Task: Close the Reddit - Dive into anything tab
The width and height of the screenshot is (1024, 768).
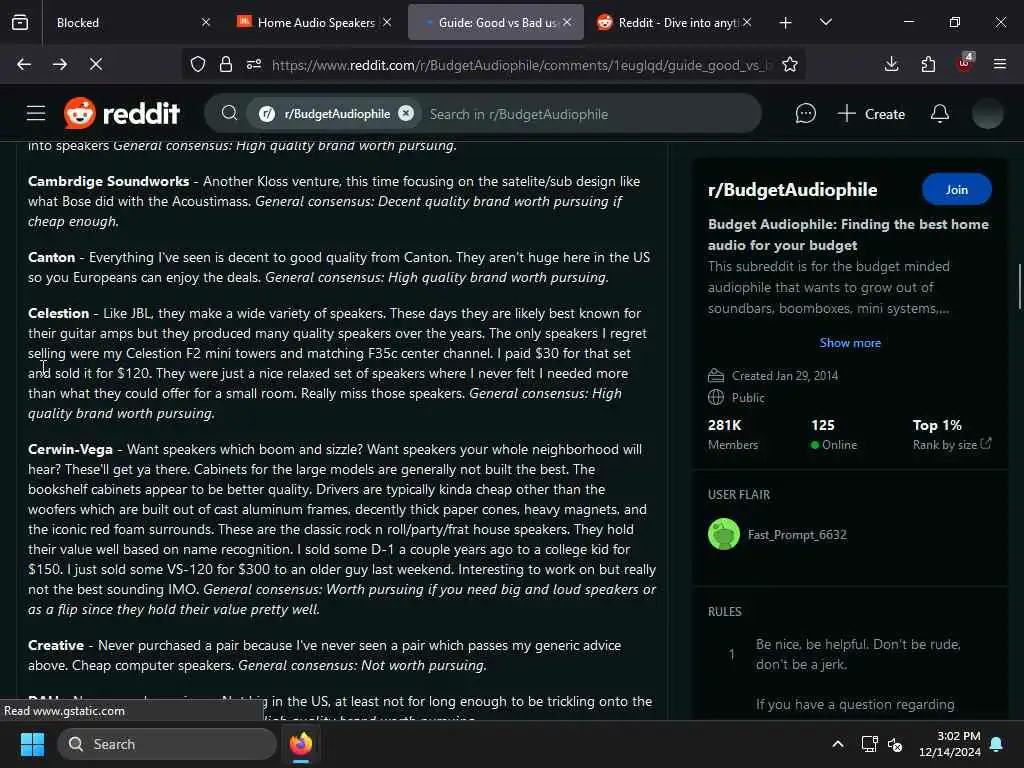Action: click(x=748, y=22)
